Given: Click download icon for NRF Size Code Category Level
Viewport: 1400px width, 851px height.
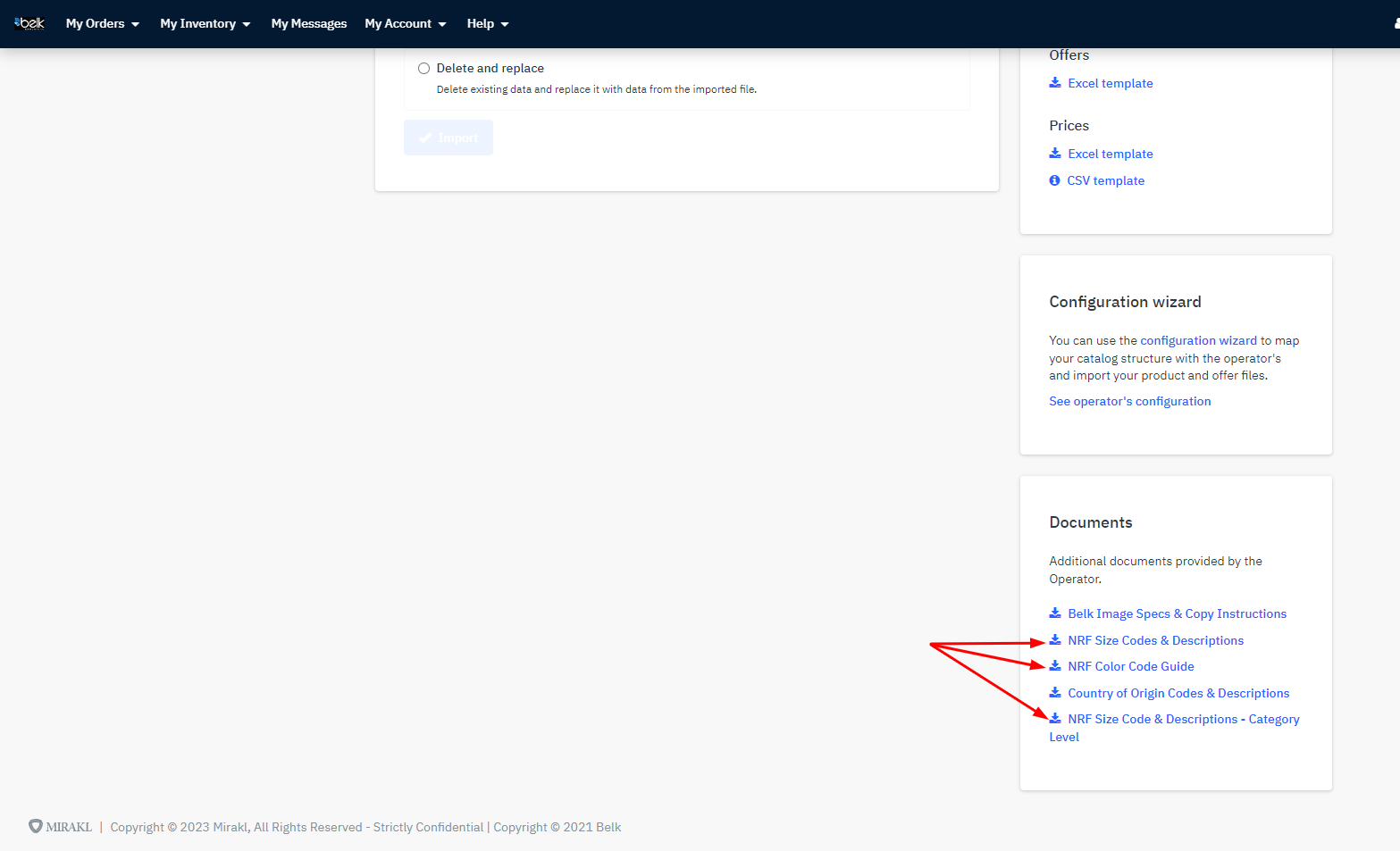Looking at the screenshot, I should point(1055,719).
